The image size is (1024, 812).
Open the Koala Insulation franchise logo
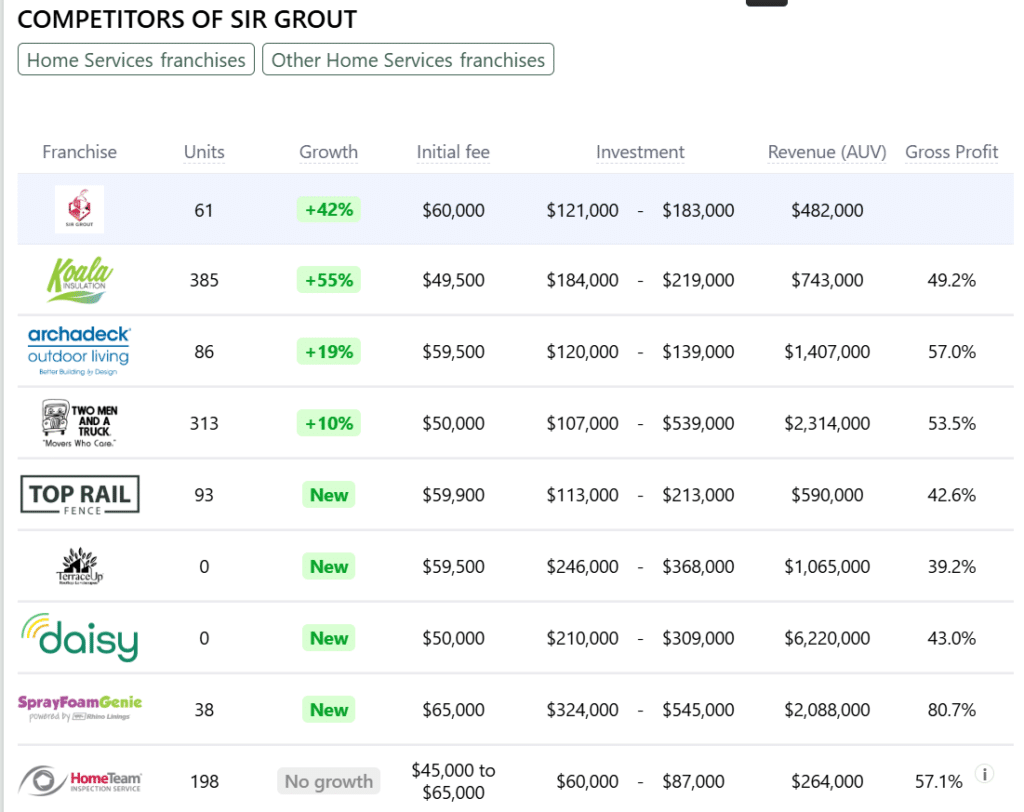coord(79,280)
